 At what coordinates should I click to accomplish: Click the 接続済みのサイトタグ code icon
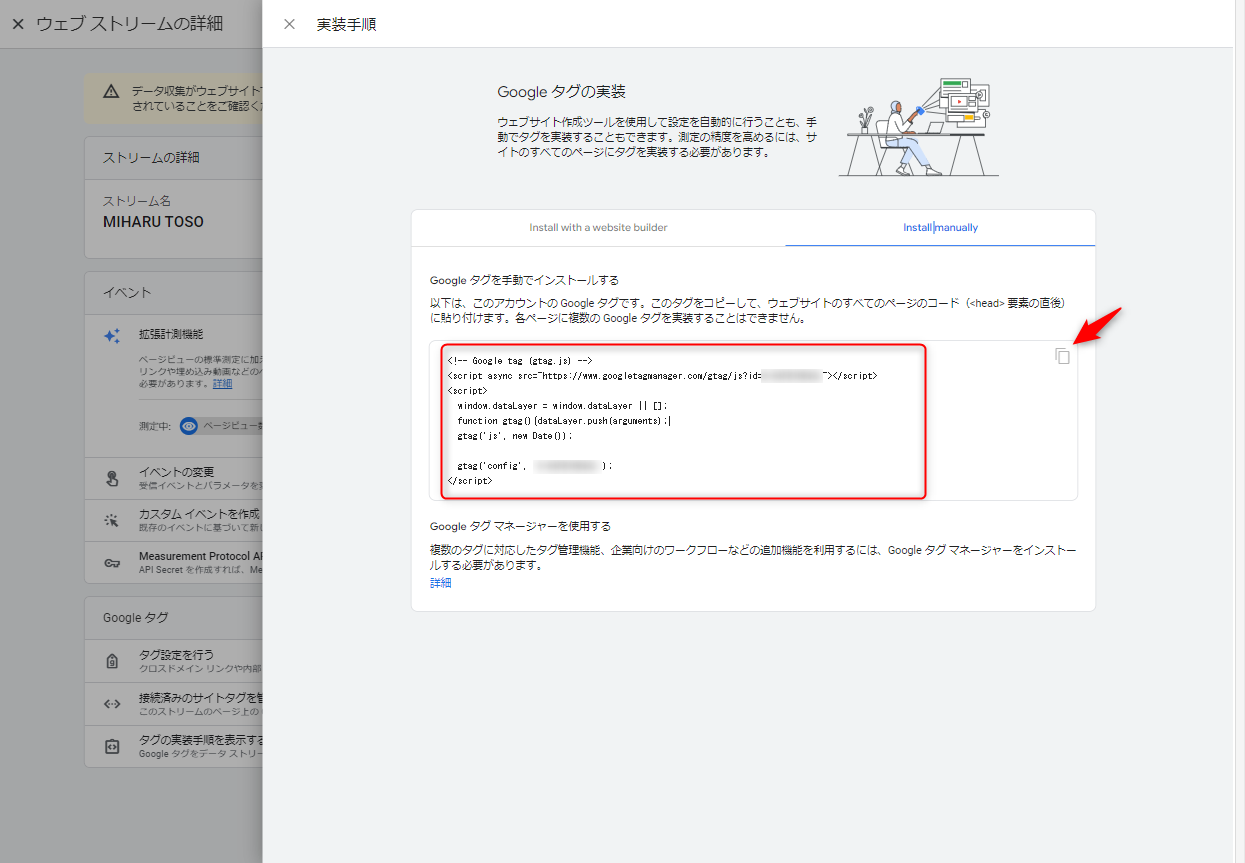(x=113, y=704)
